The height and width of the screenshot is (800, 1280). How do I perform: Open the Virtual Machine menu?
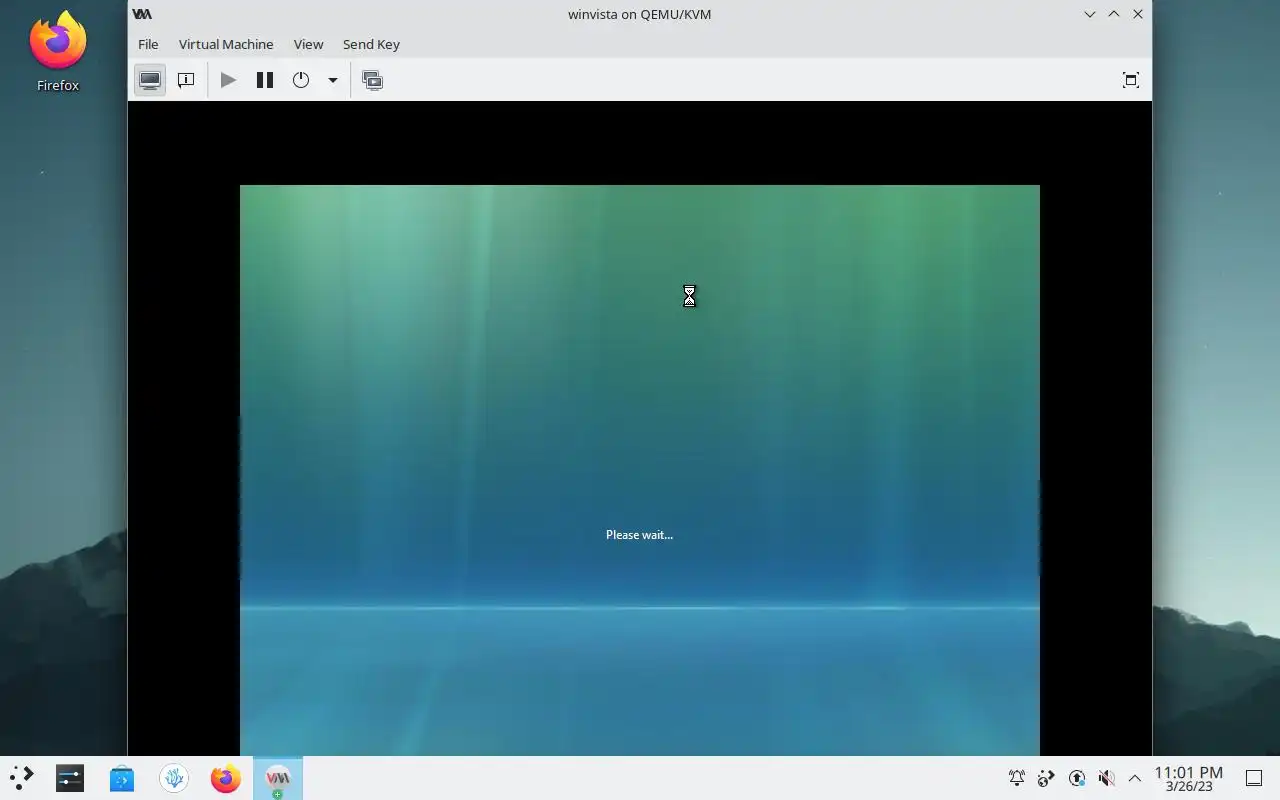pyautogui.click(x=226, y=44)
